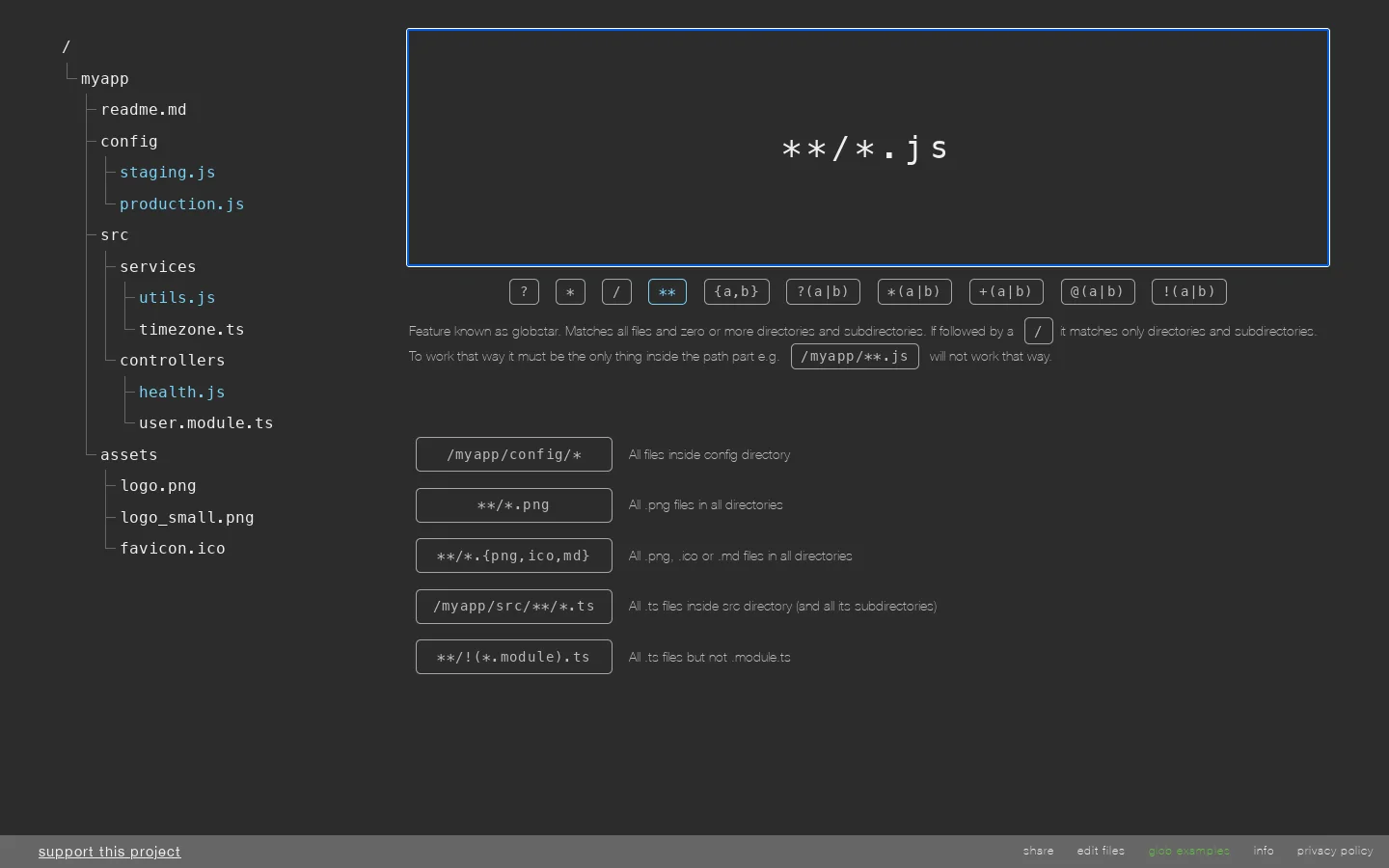Viewport: 1389px width, 868px height.
Task: Select the *(a|b) syntax button
Action: [x=914, y=291]
